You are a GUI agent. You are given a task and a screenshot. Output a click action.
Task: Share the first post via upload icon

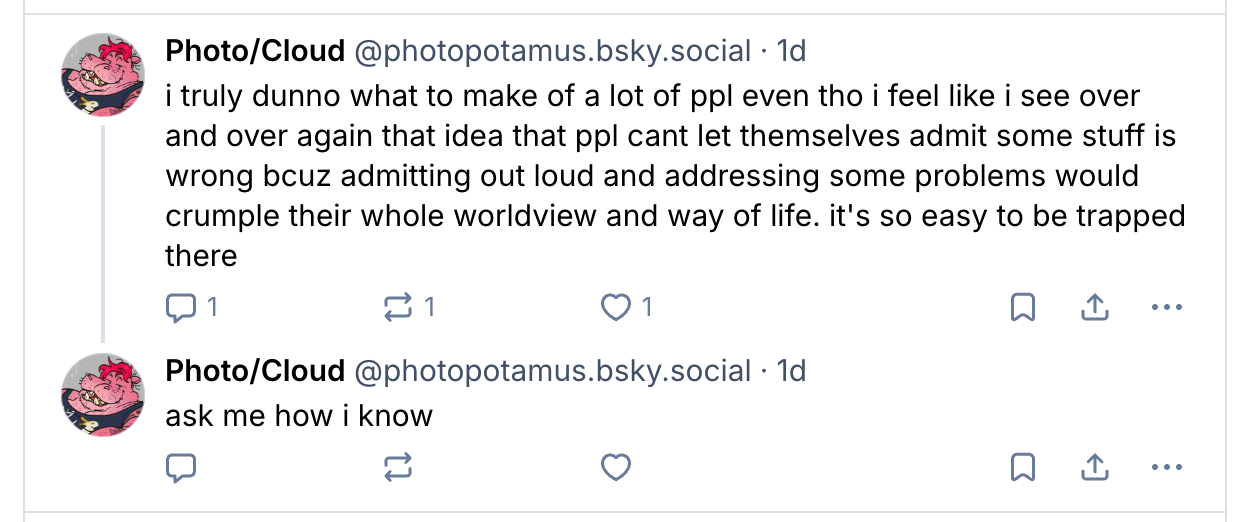pyautogui.click(x=1094, y=307)
